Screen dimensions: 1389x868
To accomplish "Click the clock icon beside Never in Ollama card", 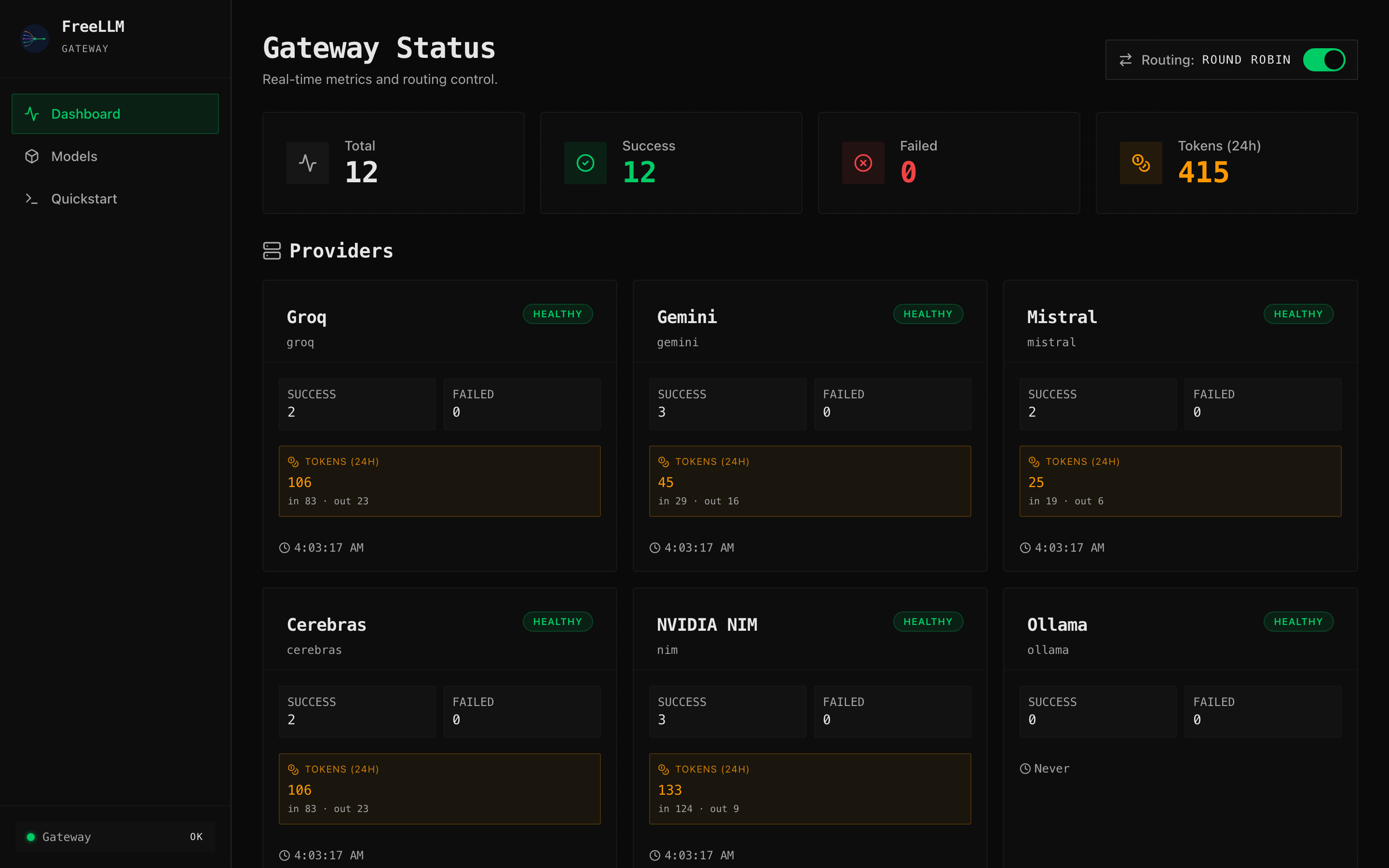I will 1026,768.
